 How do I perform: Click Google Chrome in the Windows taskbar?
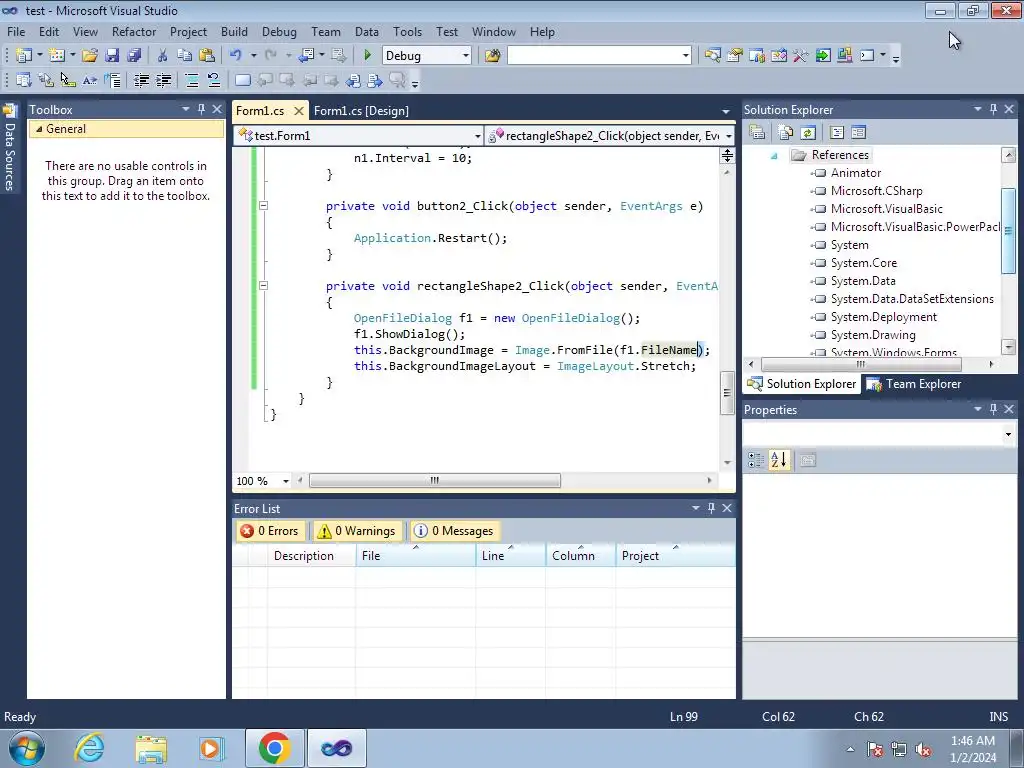(x=274, y=748)
